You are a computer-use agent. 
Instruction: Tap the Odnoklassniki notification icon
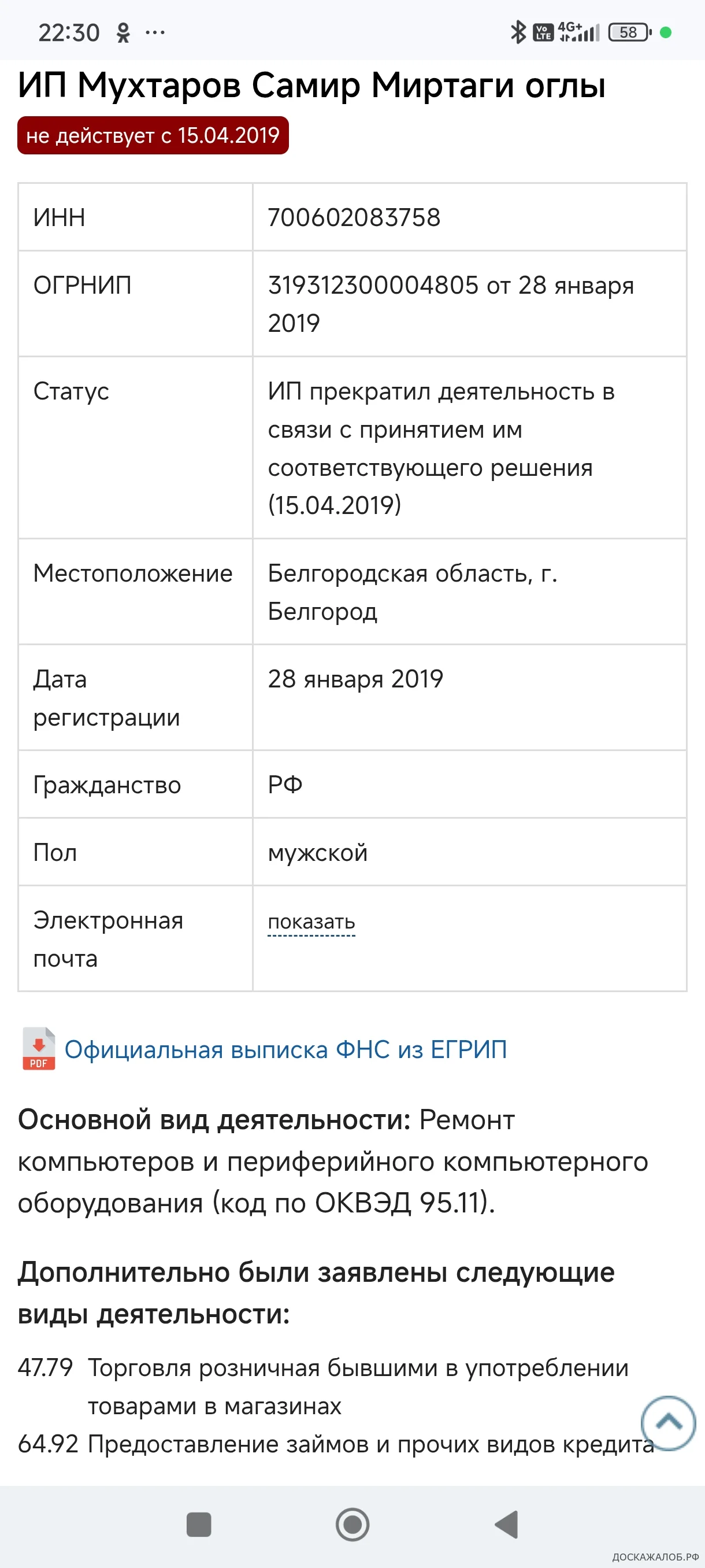pos(124,33)
